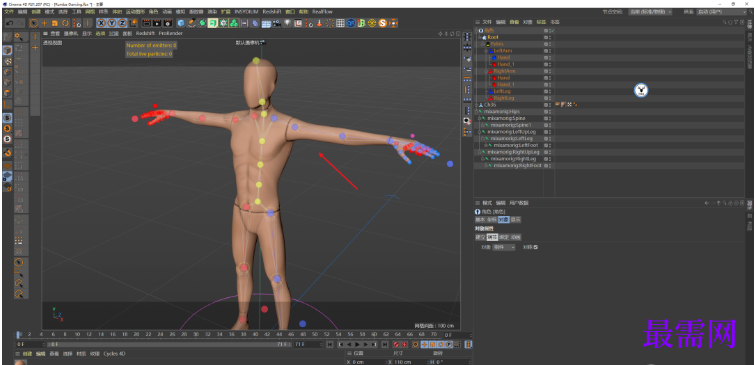
Task: Open the 摄像机 viewport menu
Action: (x=71, y=34)
